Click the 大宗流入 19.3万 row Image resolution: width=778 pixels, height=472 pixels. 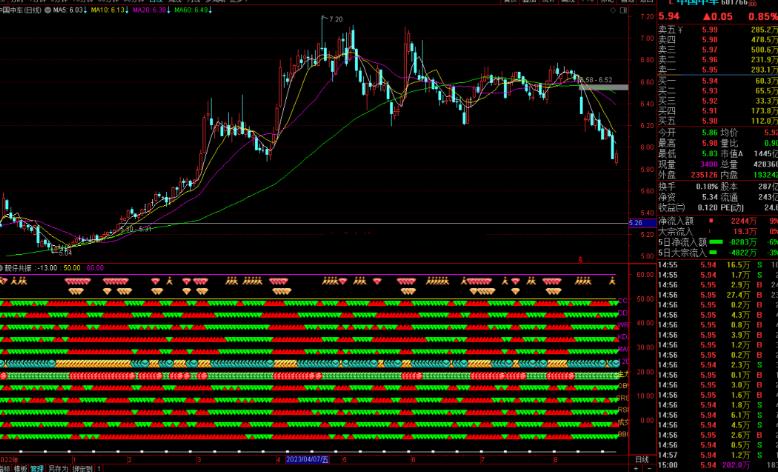718,231
